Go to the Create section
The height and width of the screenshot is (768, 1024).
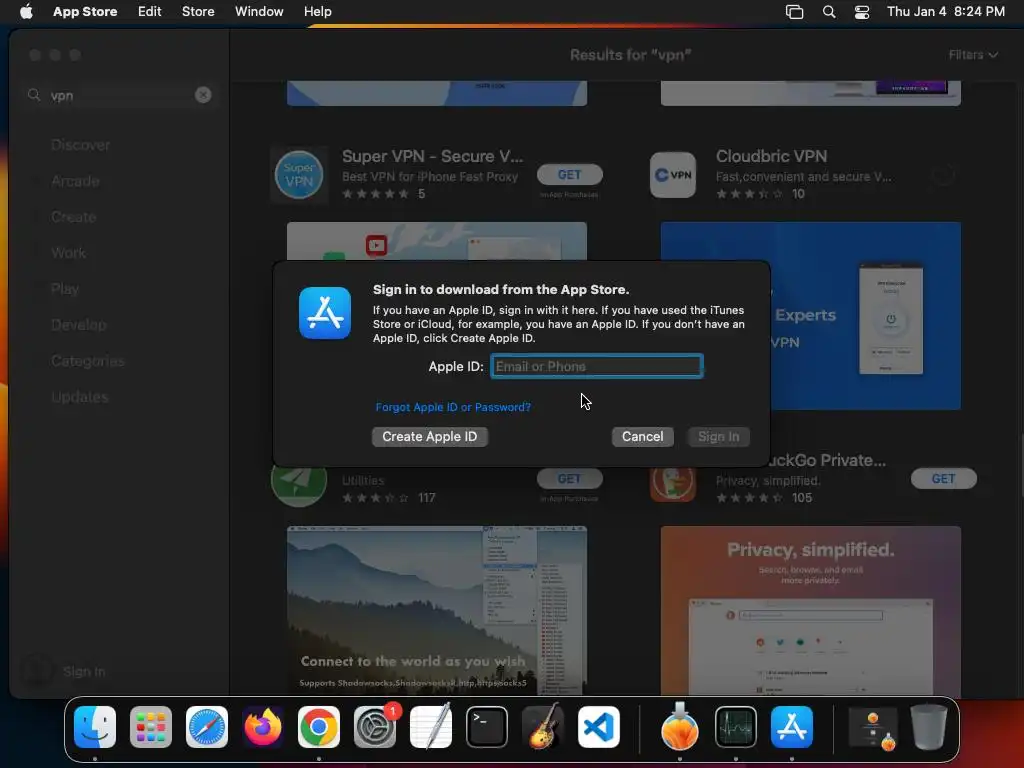click(x=73, y=217)
